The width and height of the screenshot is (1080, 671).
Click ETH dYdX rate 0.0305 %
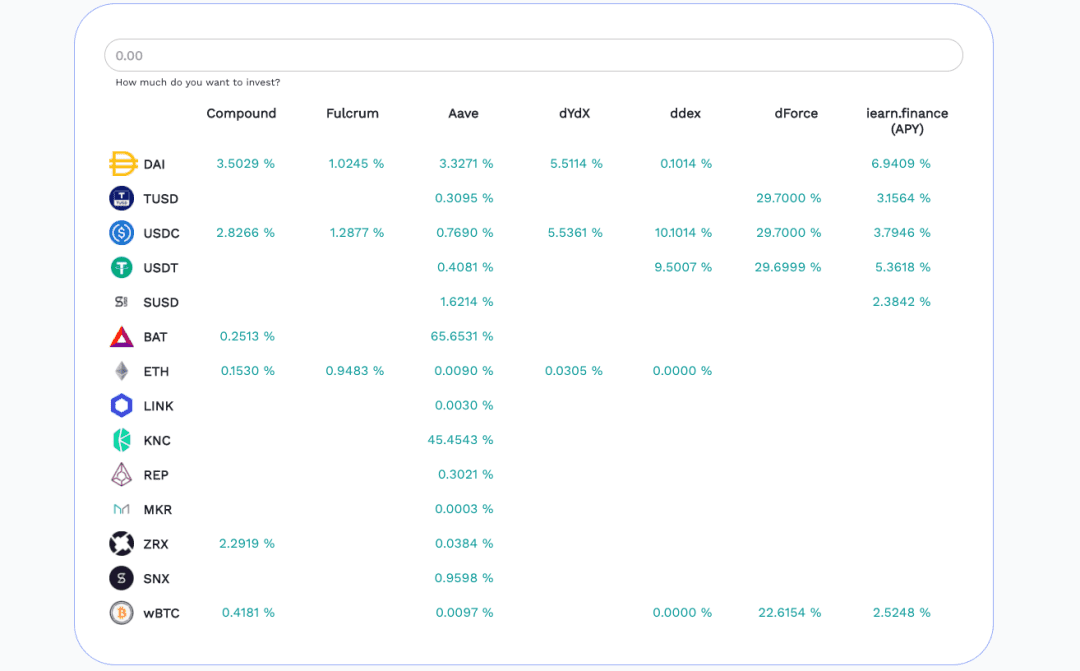click(574, 370)
